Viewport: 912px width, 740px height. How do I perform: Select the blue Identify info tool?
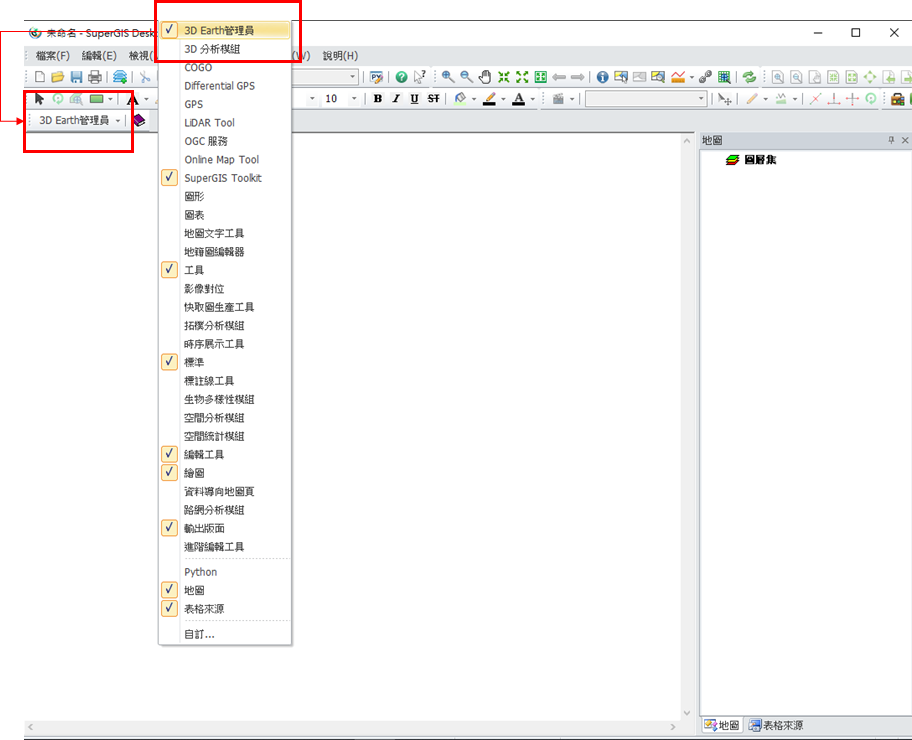point(603,77)
